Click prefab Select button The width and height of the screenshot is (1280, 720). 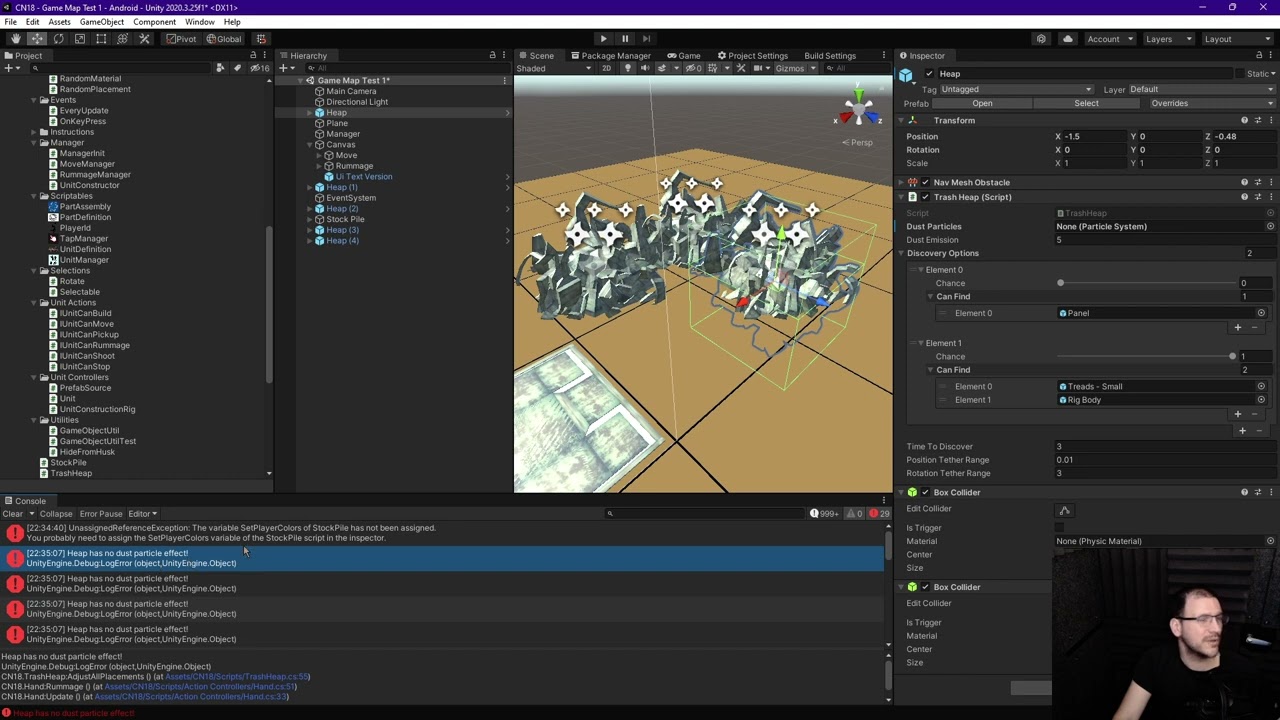pyautogui.click(x=1086, y=103)
